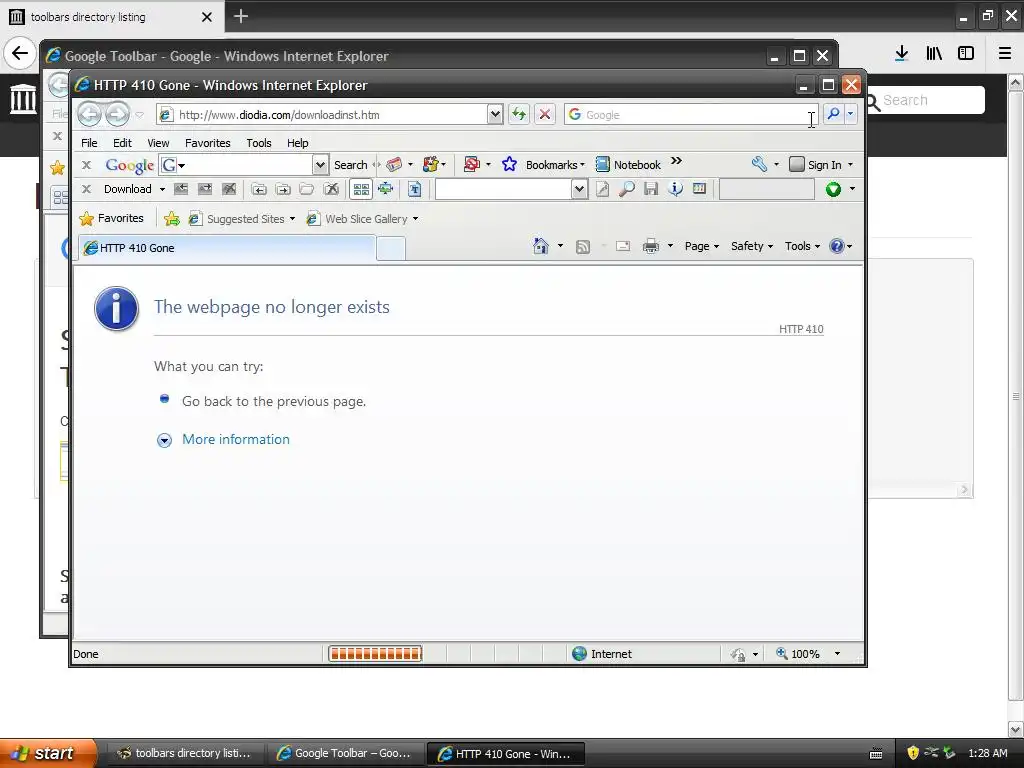Switch to Google Toolbar taskbar window
The height and width of the screenshot is (768, 1024).
point(345,754)
